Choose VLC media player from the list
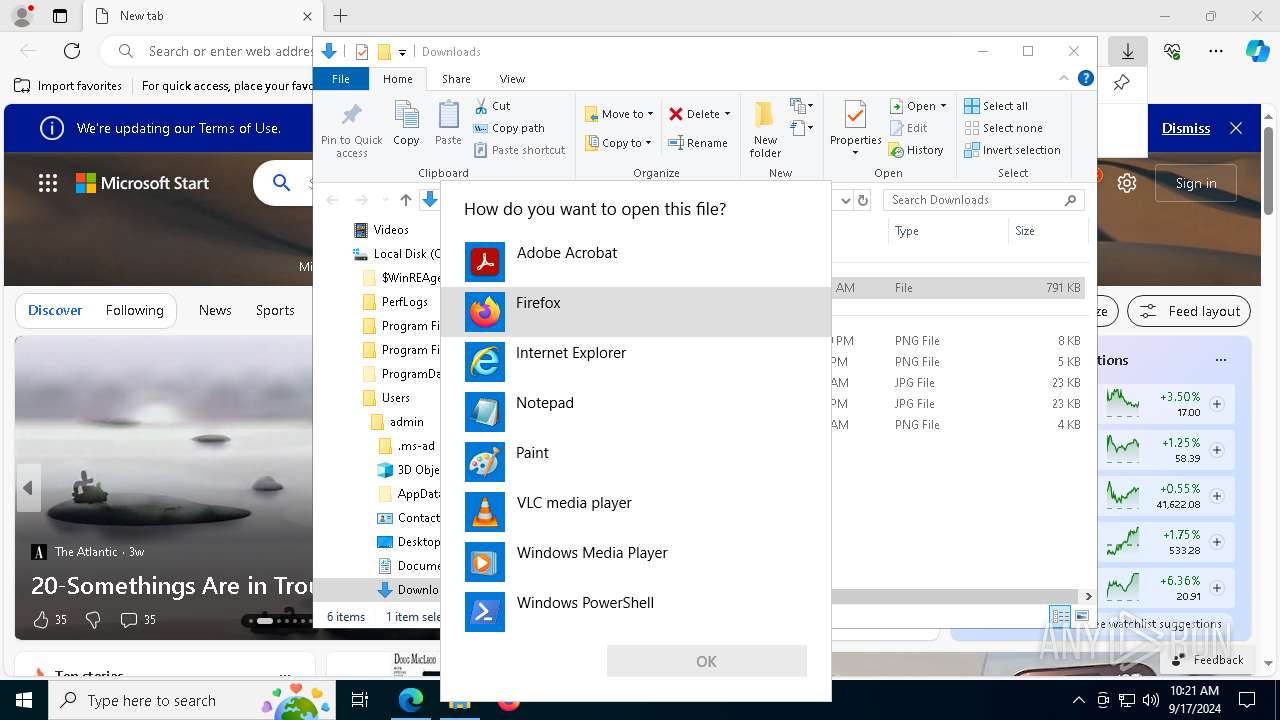The width and height of the screenshot is (1280, 720). (x=636, y=512)
